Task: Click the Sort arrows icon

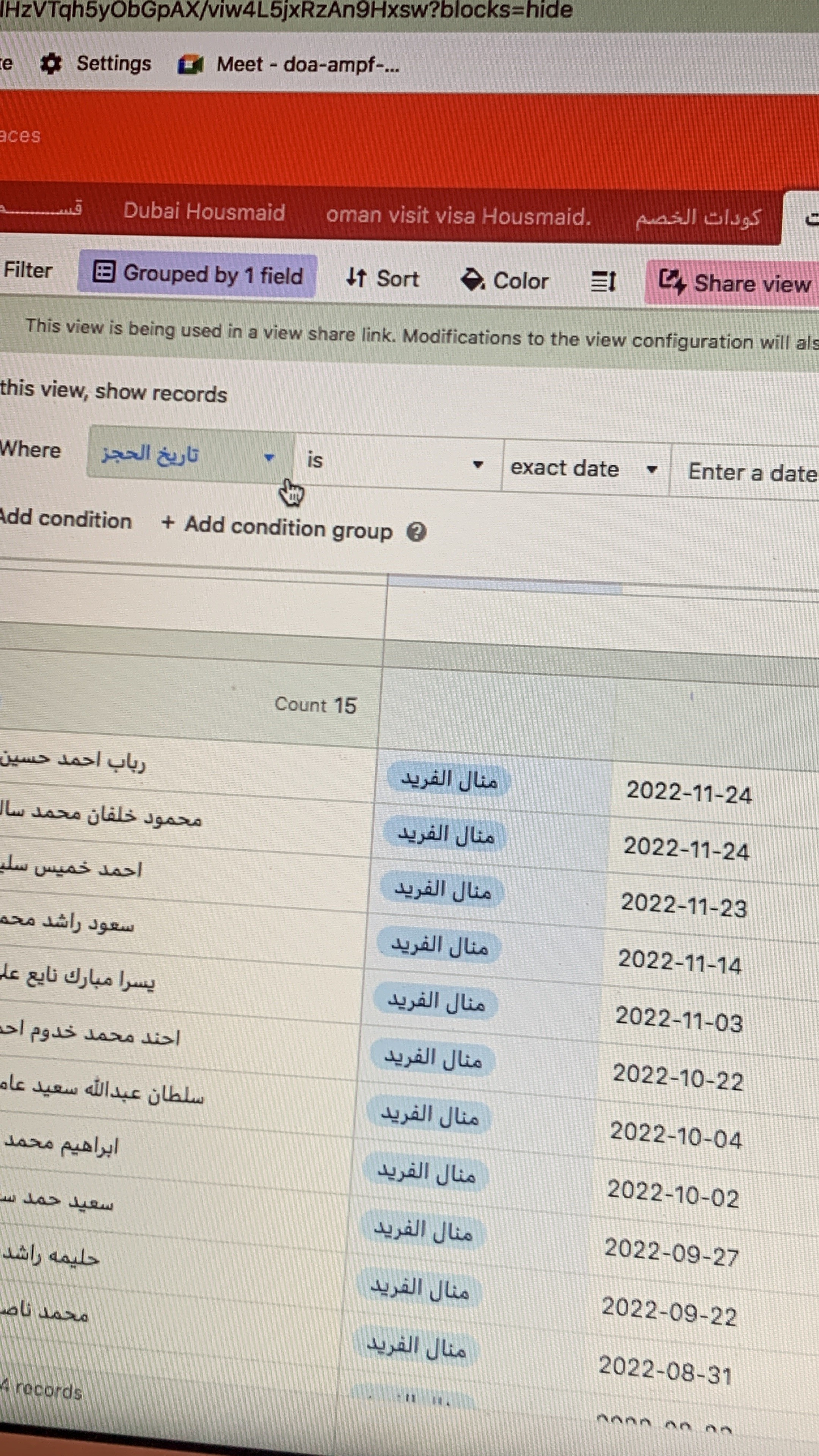Action: pyautogui.click(x=356, y=277)
